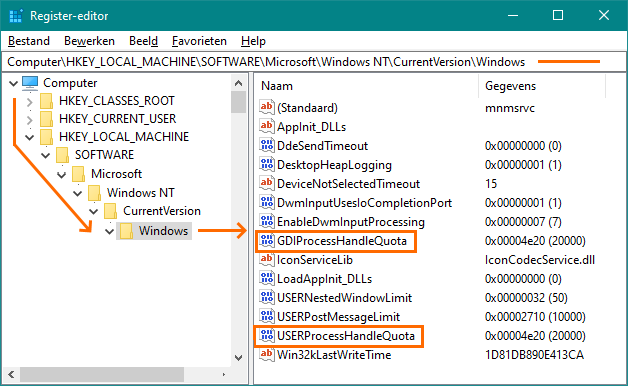Click the GDIProcessHandleQuota DWORD icon
This screenshot has width=628, height=386.
pyautogui.click(x=267, y=240)
